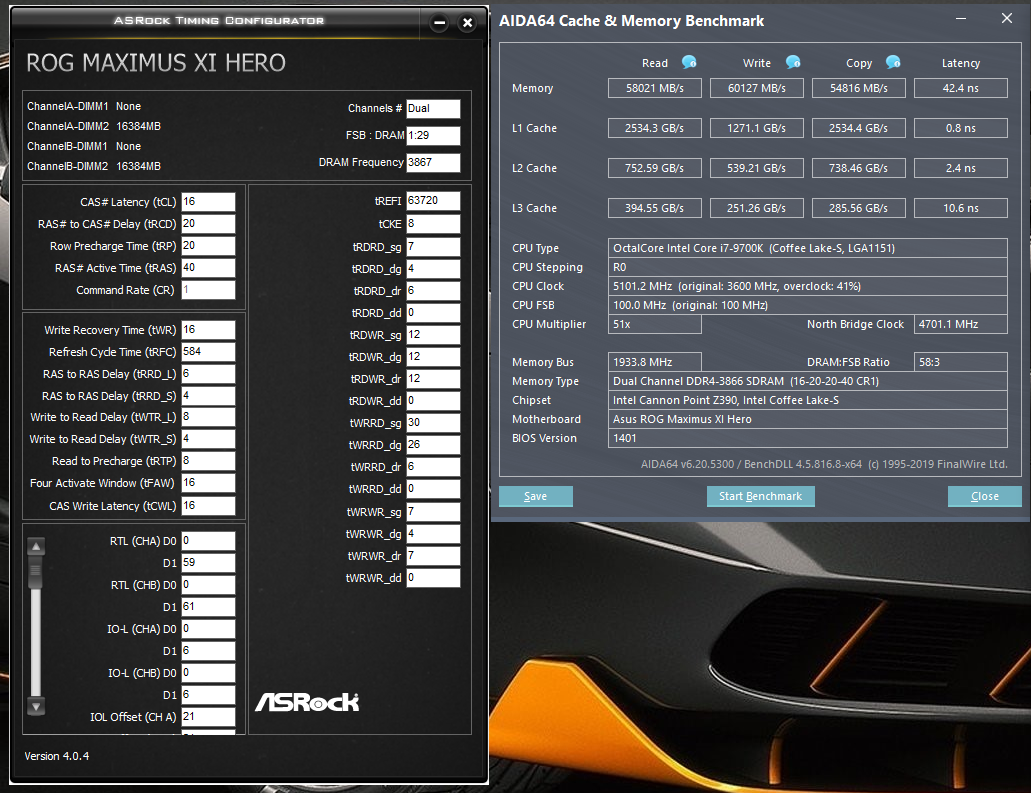The height and width of the screenshot is (793, 1031).
Task: Click the tRRD_L value field
Action: [208, 373]
